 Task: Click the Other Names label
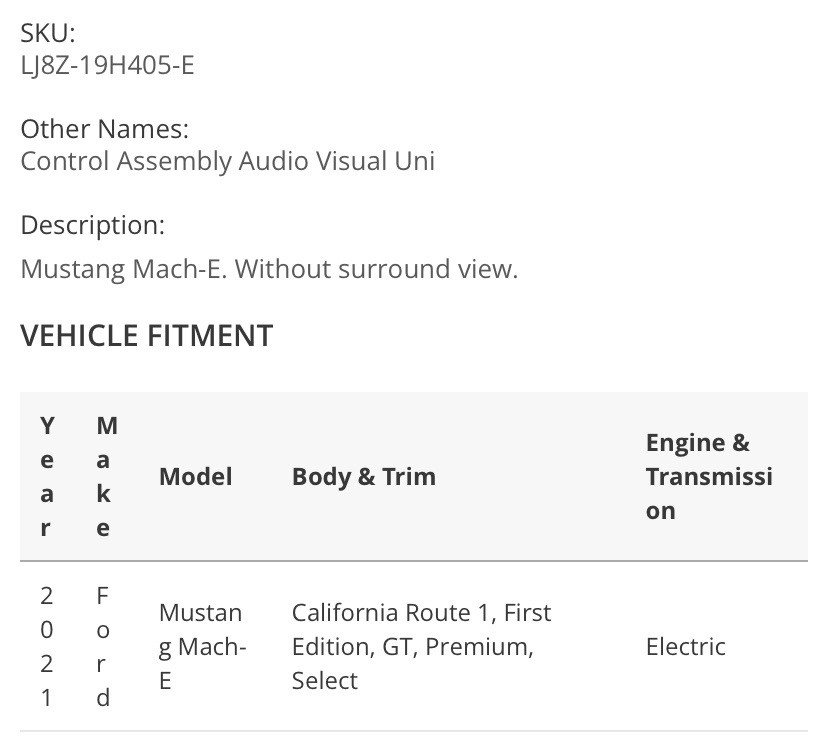104,129
